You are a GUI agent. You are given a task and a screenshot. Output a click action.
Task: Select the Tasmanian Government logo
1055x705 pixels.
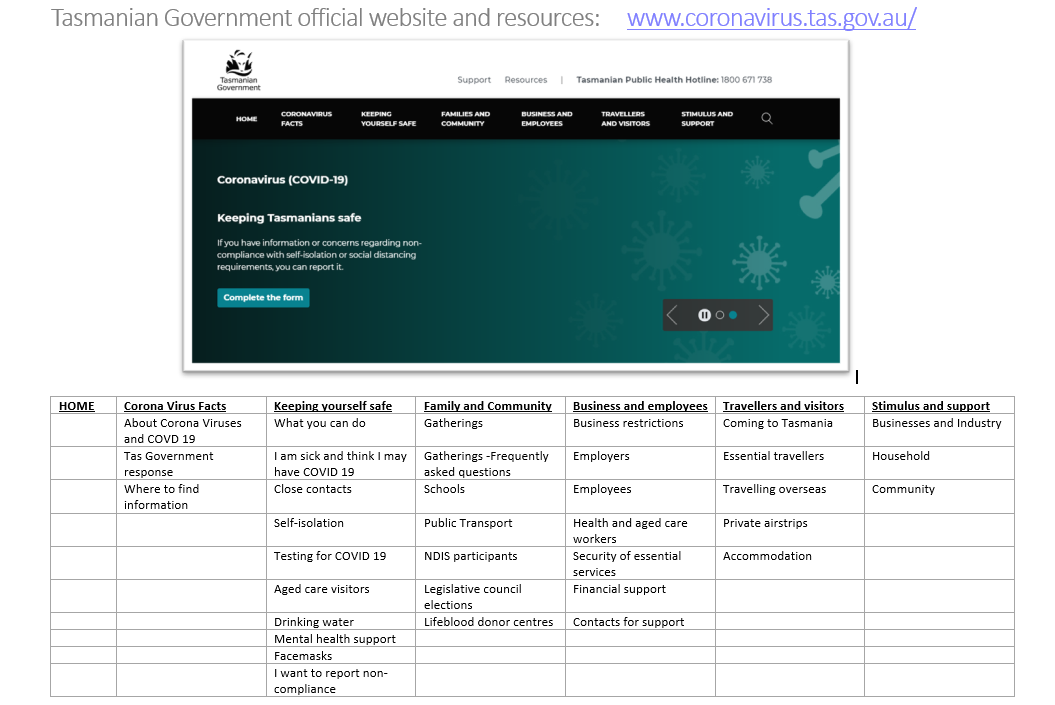tap(237, 70)
